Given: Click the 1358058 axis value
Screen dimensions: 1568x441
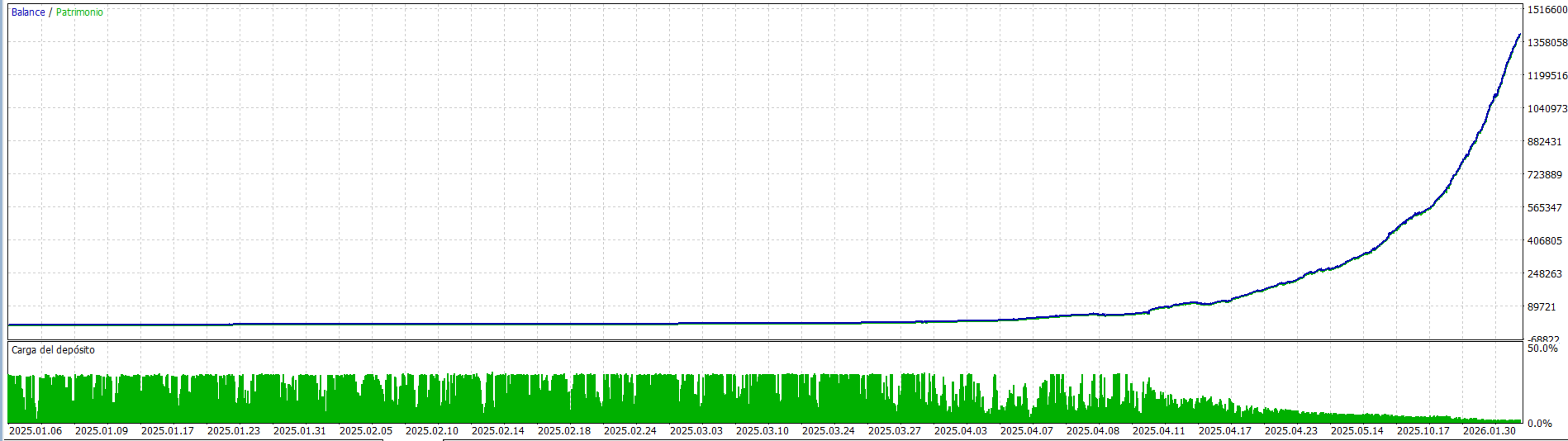Looking at the screenshot, I should (1547, 43).
